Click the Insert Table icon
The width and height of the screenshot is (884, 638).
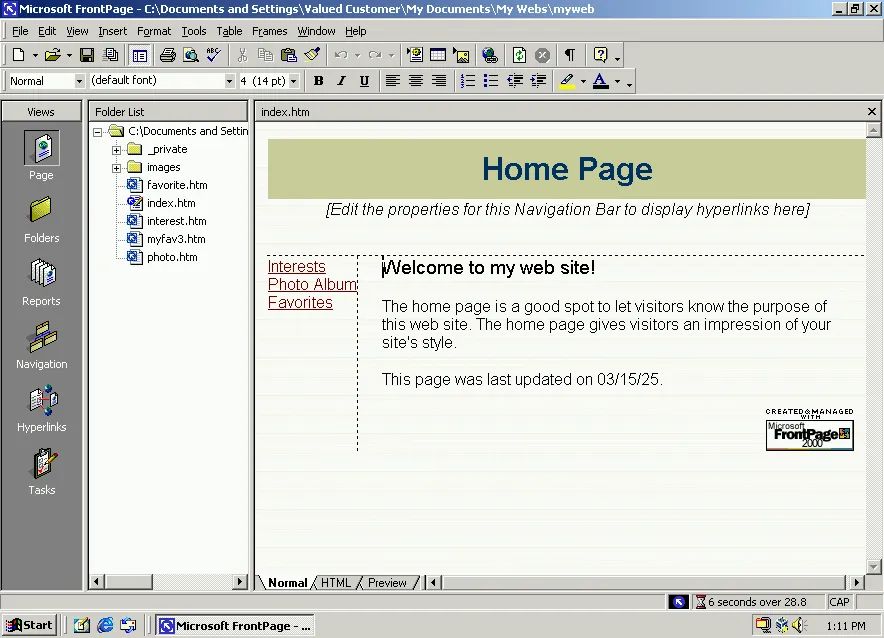(438, 55)
